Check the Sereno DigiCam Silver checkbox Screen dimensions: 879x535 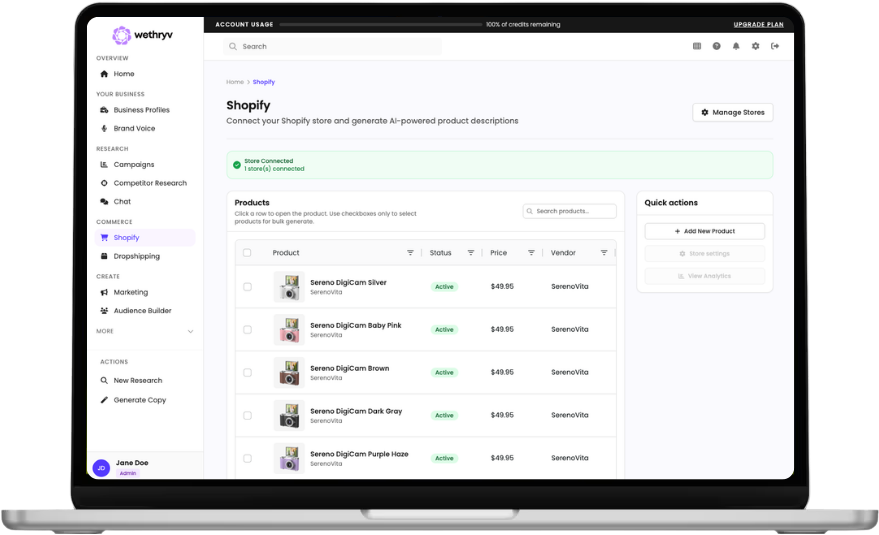pyautogui.click(x=247, y=287)
